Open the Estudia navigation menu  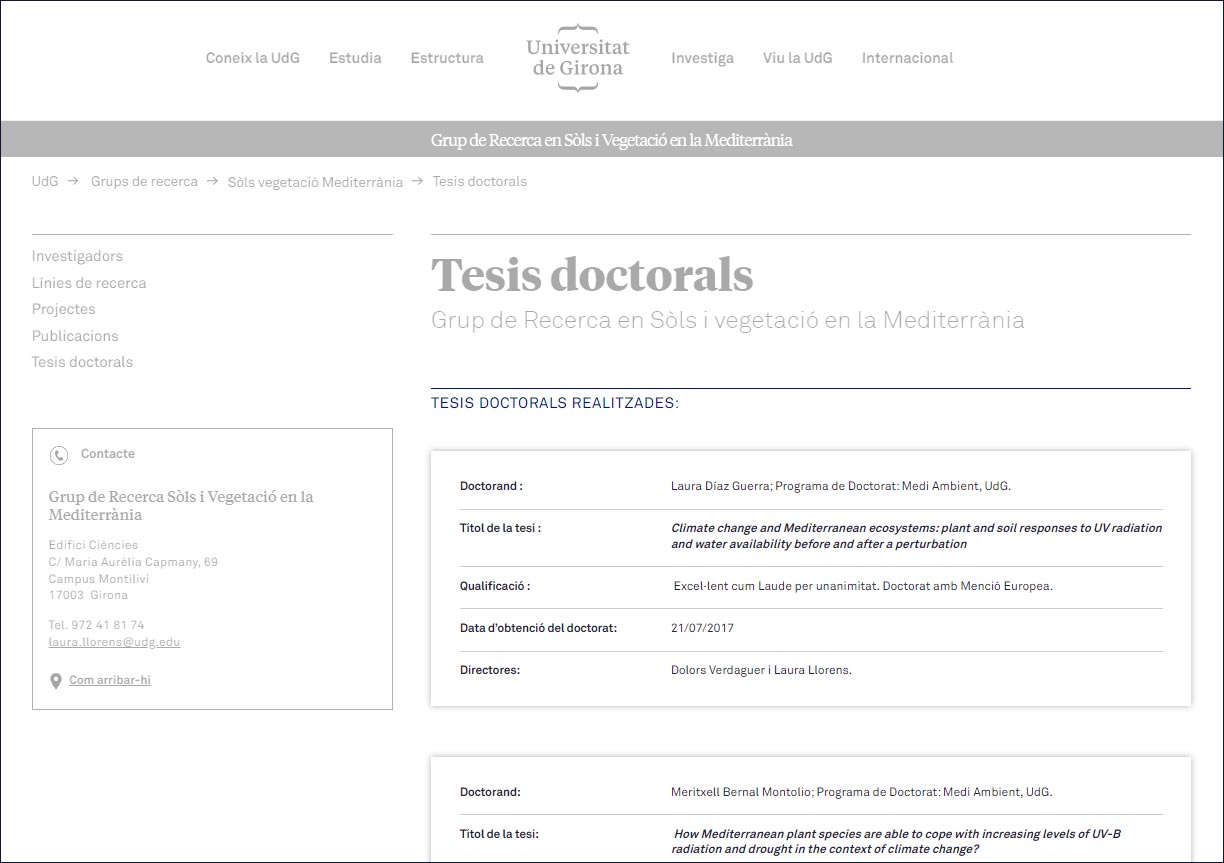[355, 58]
